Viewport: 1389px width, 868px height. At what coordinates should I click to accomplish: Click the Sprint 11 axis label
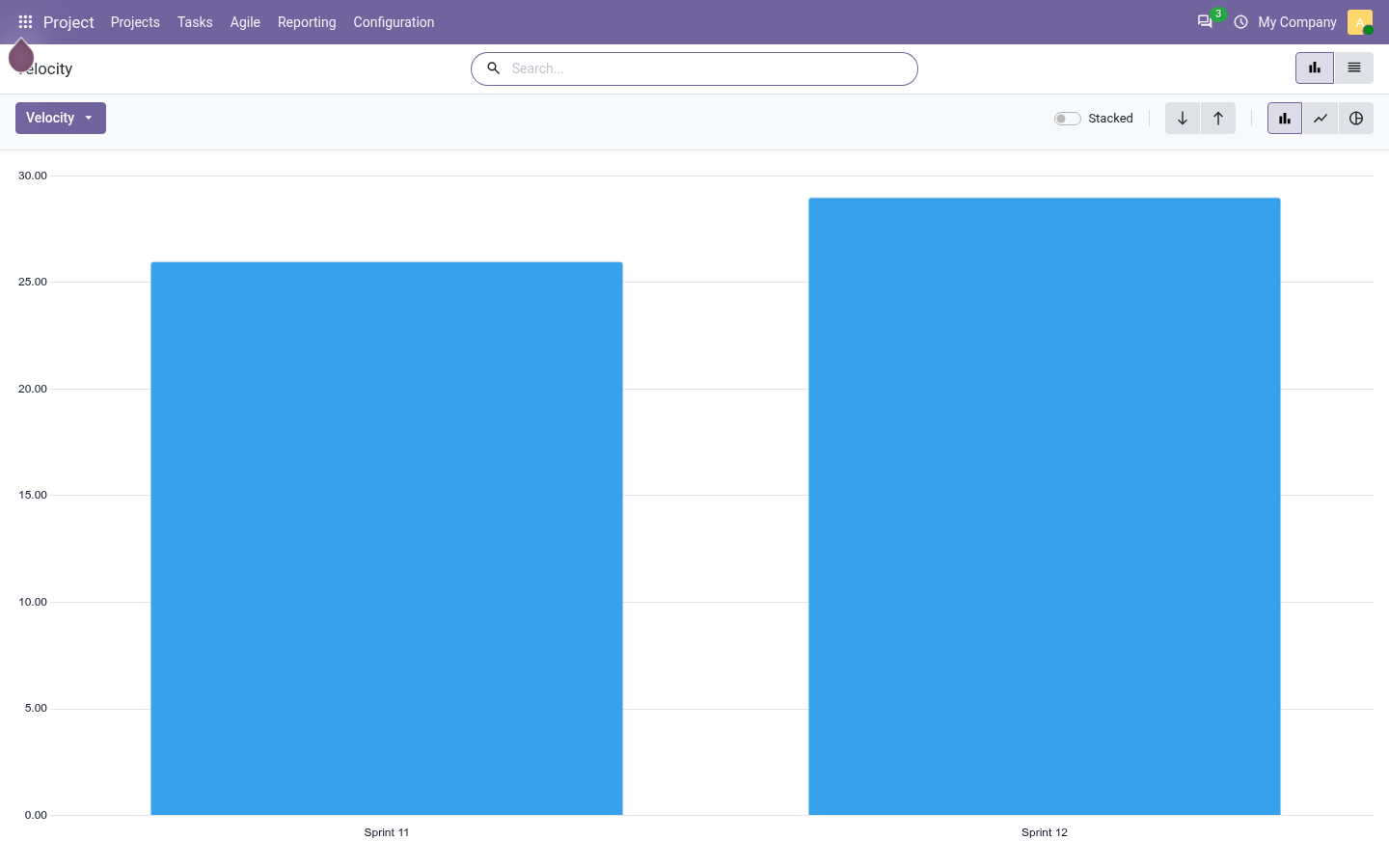point(387,832)
